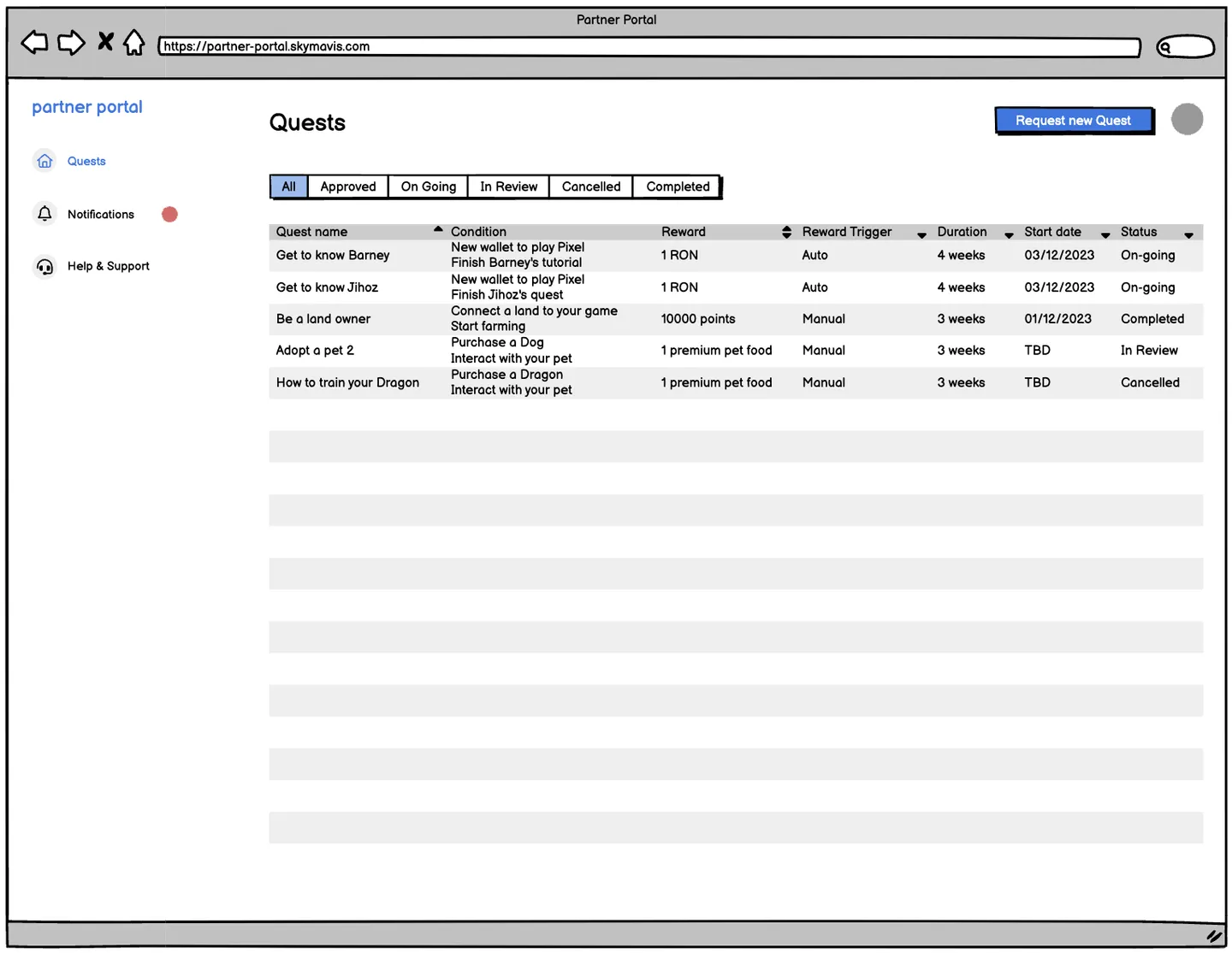Open the red notification badge

click(169, 214)
